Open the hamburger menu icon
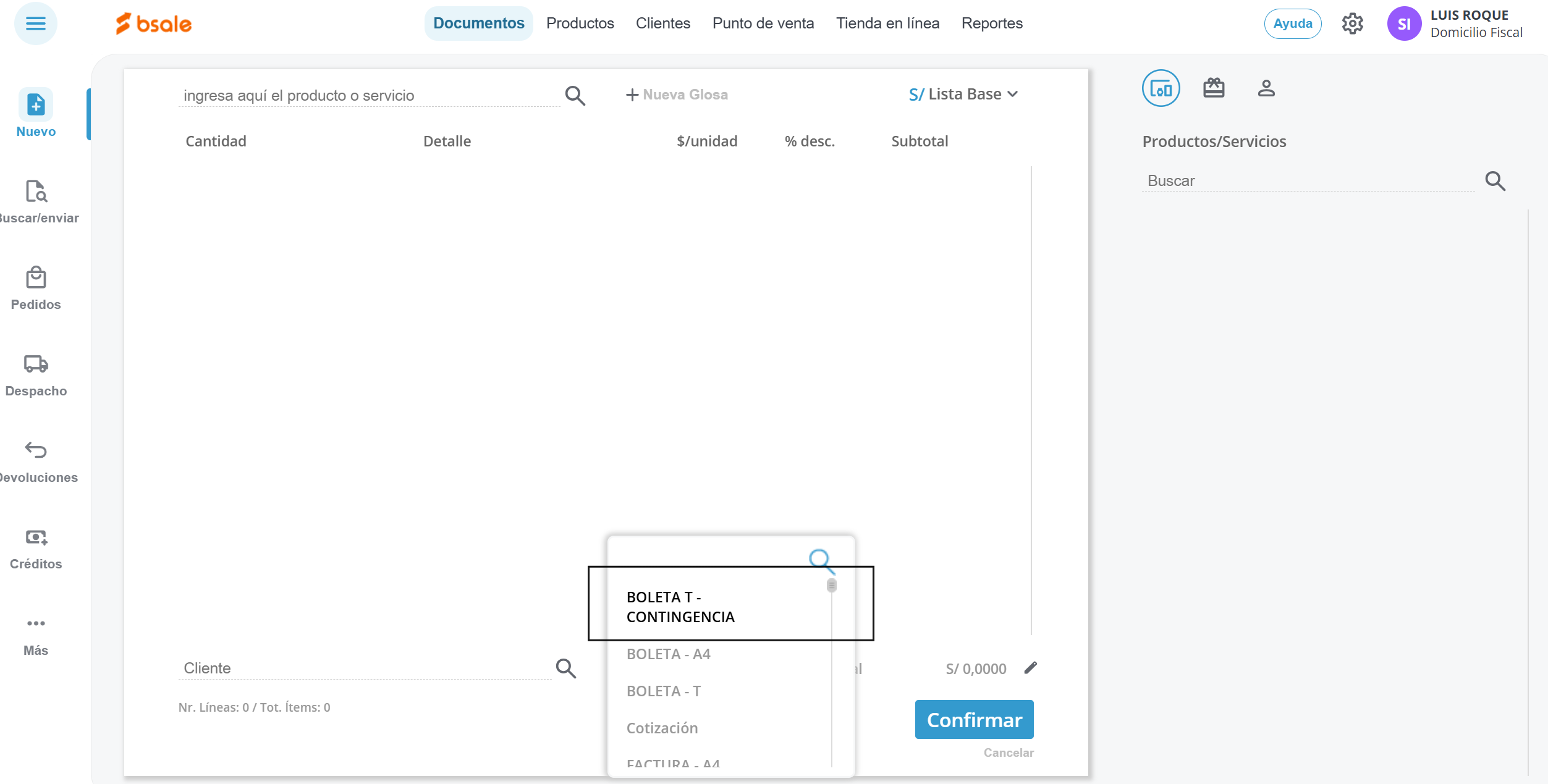This screenshot has height=784, width=1548. point(35,24)
